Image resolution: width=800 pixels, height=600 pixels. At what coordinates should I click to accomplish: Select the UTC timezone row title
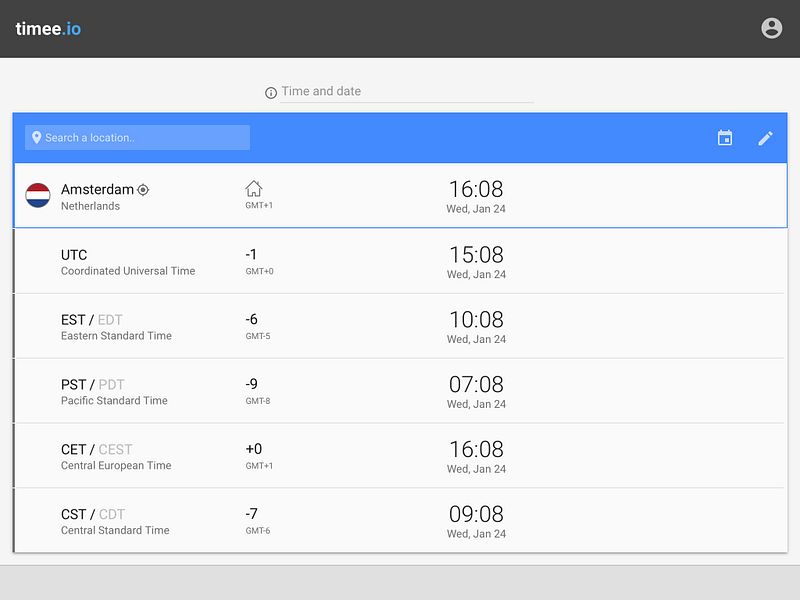coord(74,255)
